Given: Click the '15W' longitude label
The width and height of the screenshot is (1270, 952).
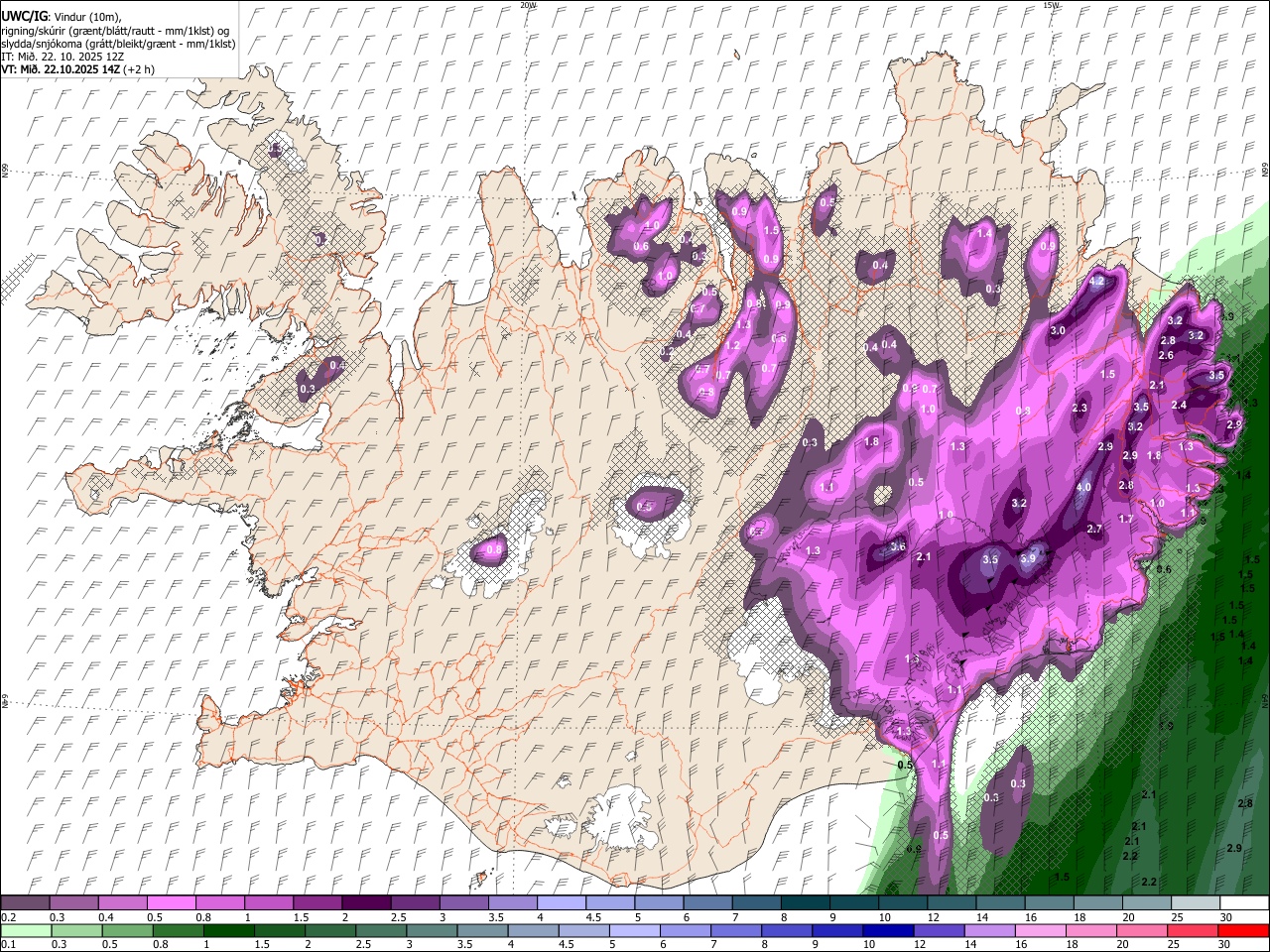Looking at the screenshot, I should (1051, 5).
